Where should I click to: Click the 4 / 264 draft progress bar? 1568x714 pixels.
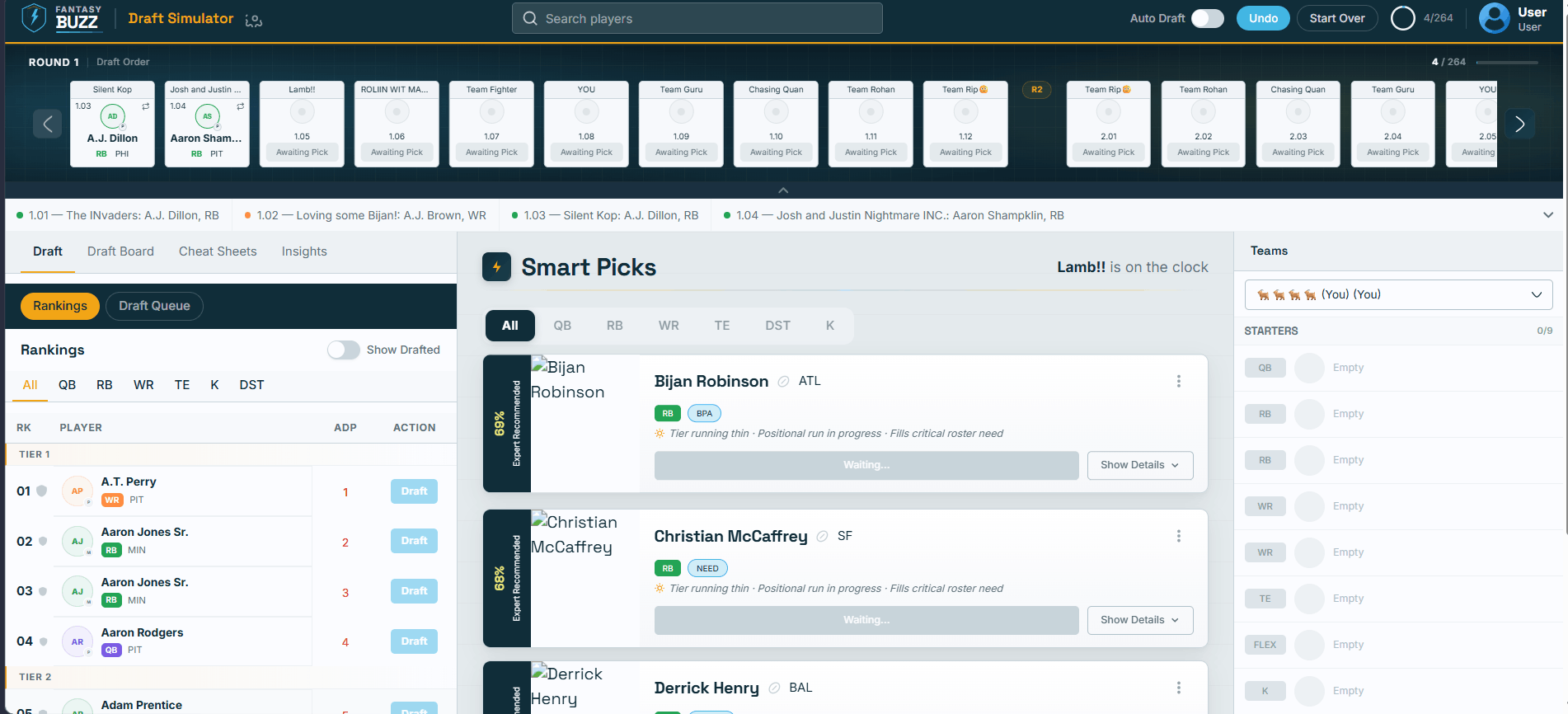click(x=1506, y=62)
